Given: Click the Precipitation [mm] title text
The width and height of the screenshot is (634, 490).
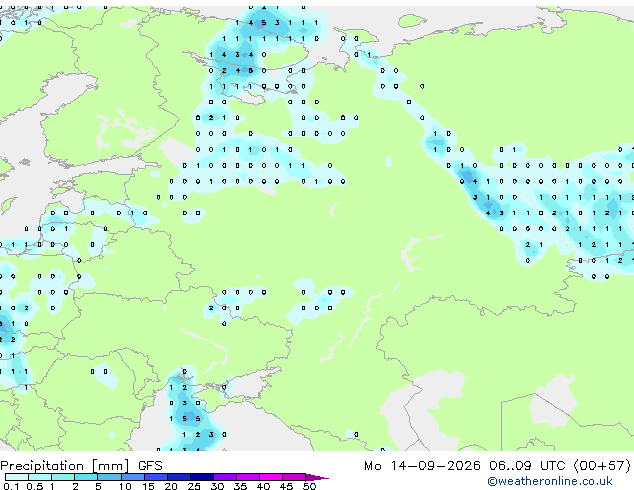Looking at the screenshot, I should pos(65,466).
